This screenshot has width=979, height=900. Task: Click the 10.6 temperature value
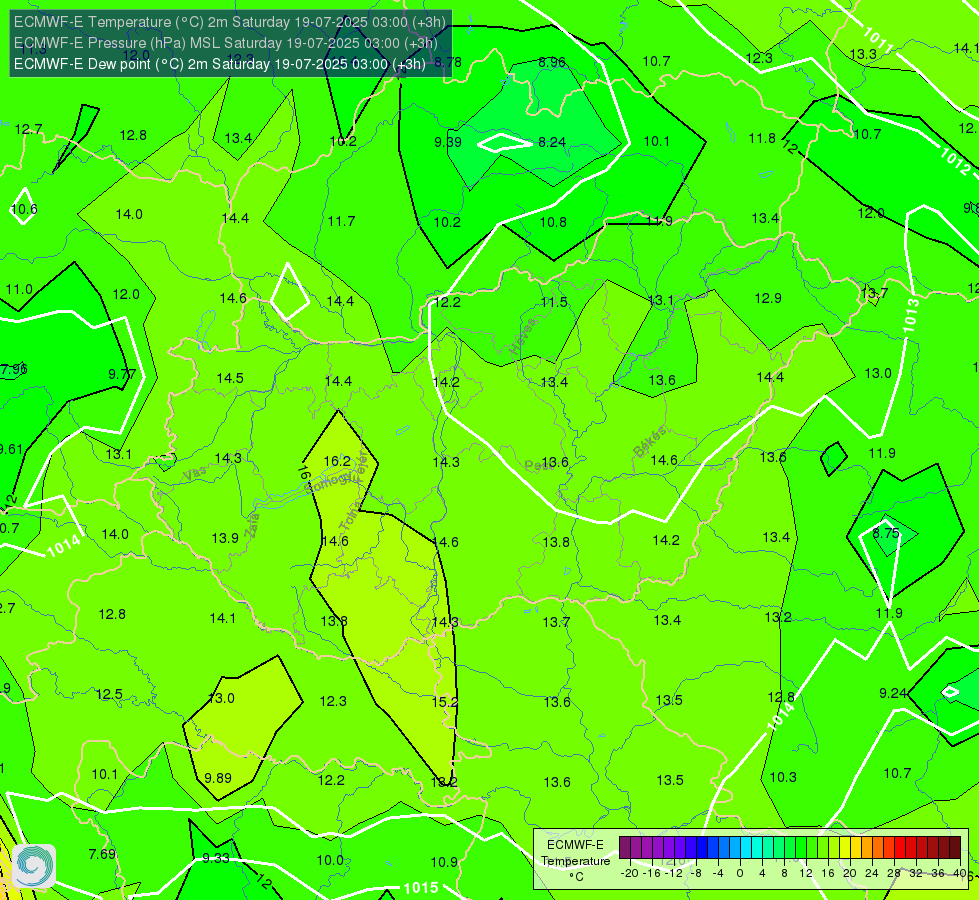coord(24,209)
